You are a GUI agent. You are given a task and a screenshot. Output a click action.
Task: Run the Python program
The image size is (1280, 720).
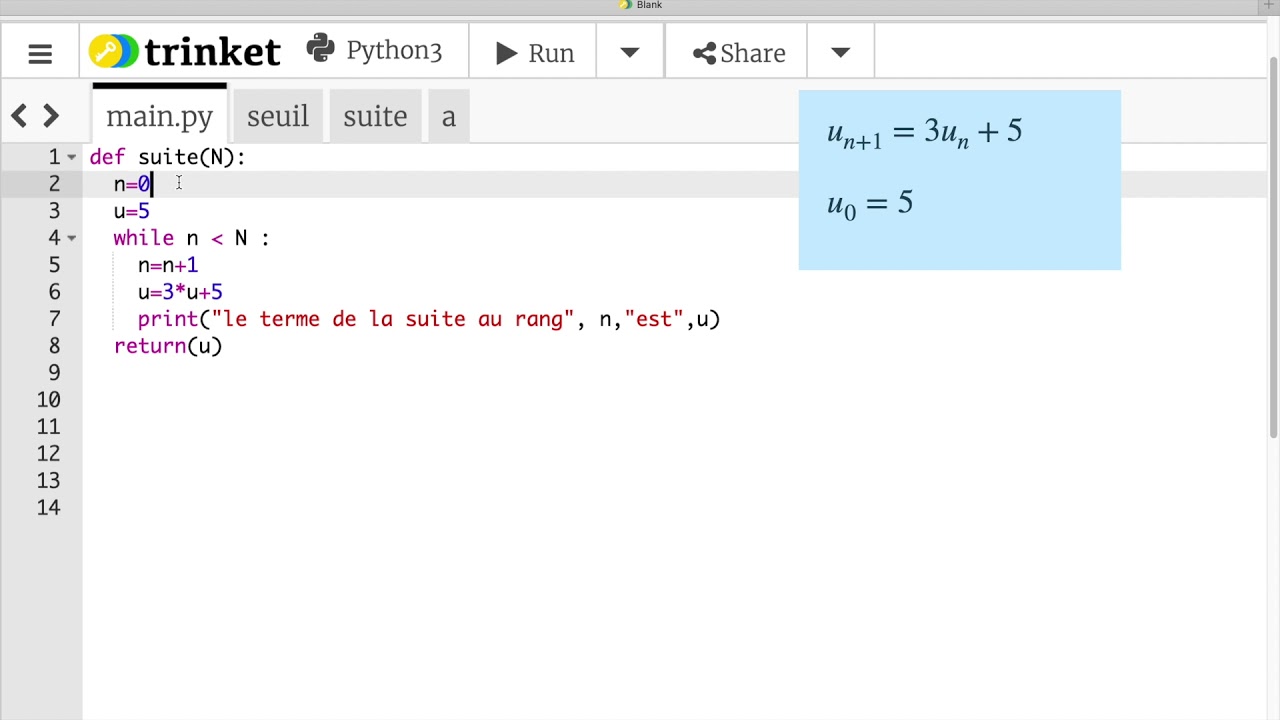[x=534, y=53]
